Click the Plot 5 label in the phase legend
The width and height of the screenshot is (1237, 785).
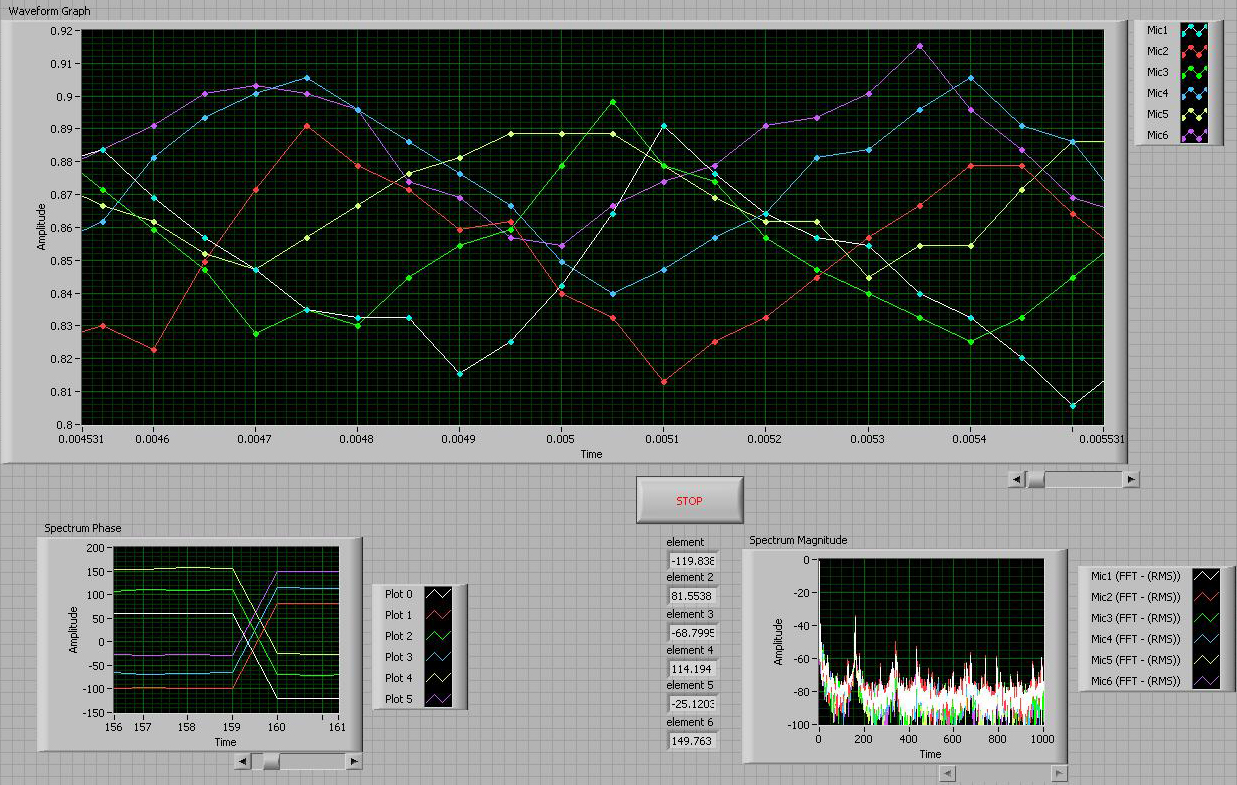[x=398, y=699]
